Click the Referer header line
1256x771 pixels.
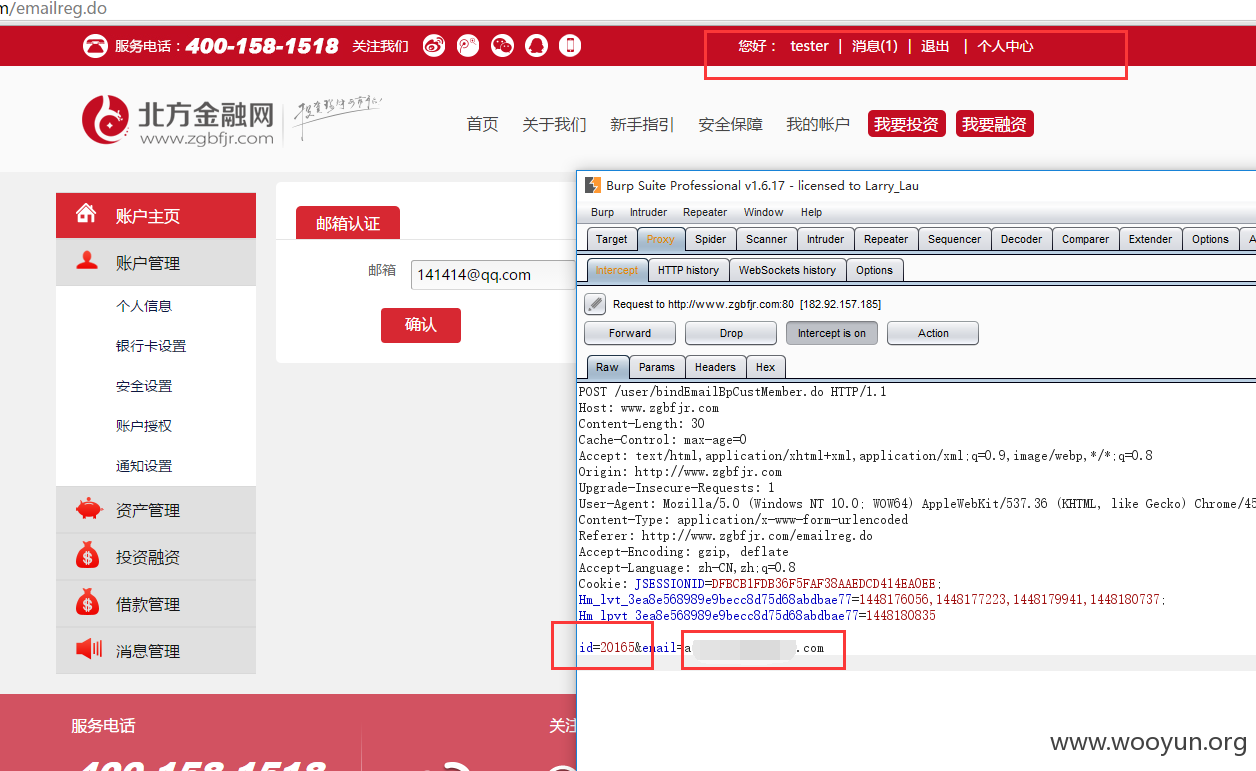725,536
